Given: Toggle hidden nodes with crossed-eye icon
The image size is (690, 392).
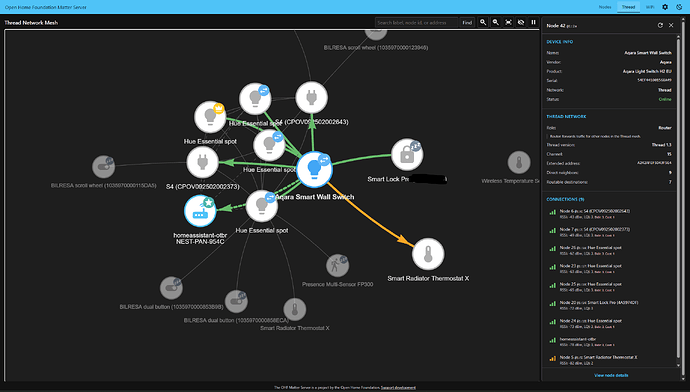Looking at the screenshot, I should (521, 22).
